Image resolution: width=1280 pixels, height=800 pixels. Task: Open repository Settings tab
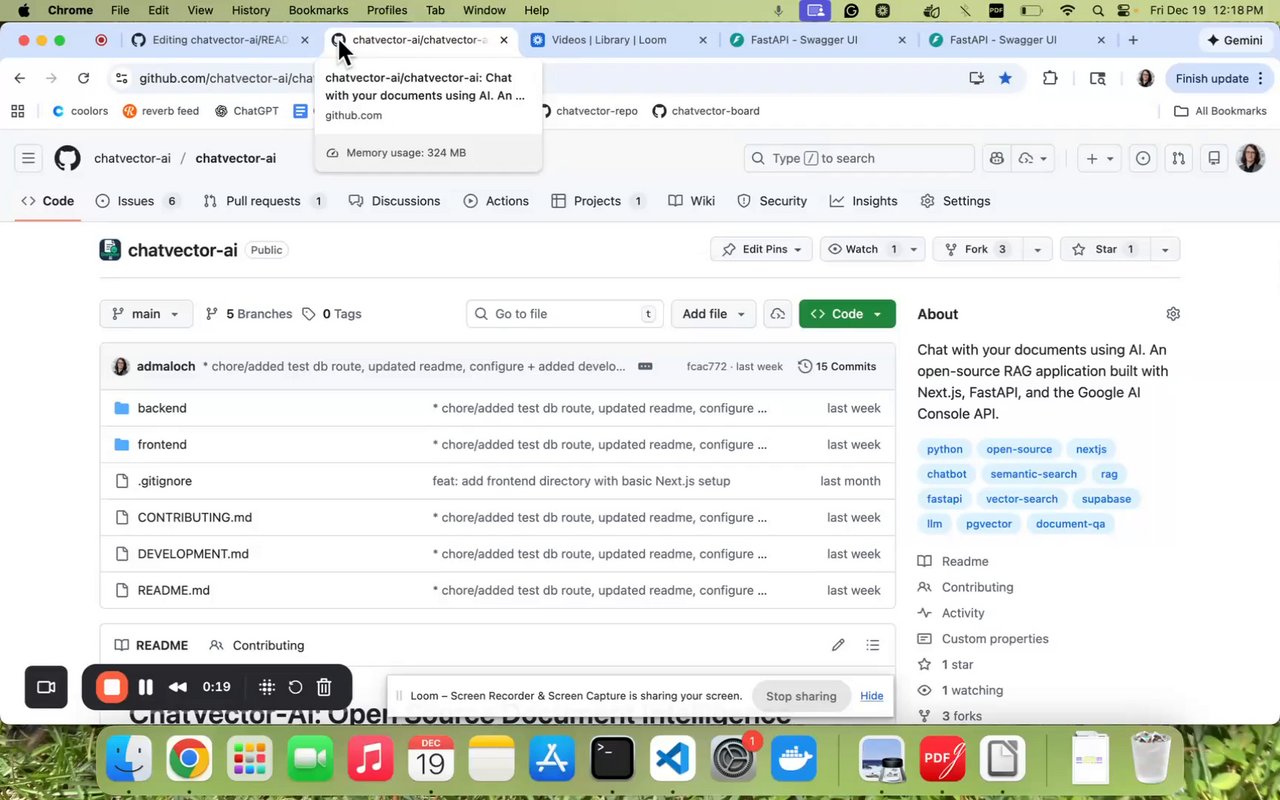(955, 201)
